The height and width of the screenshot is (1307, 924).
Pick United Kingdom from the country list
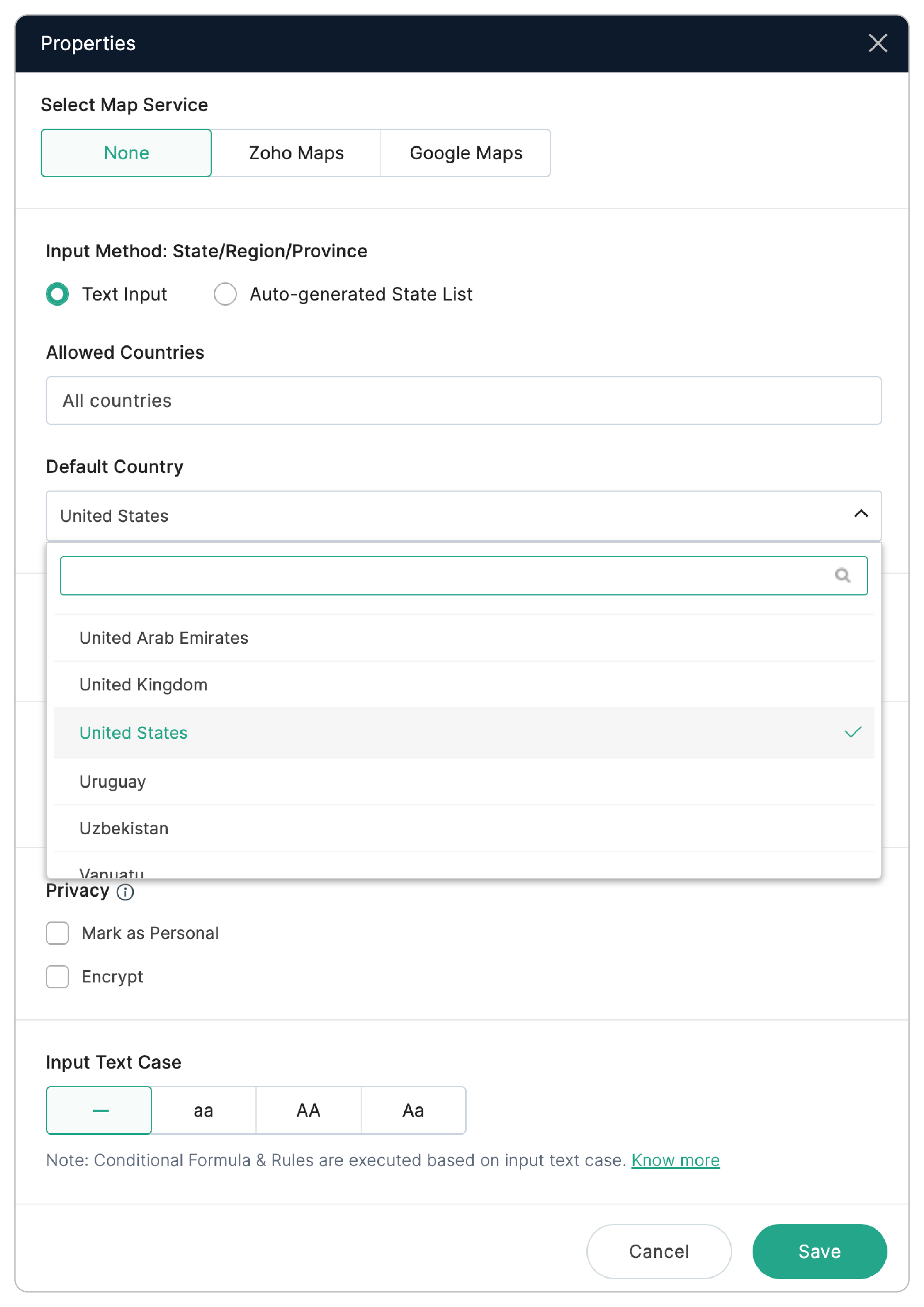click(143, 684)
